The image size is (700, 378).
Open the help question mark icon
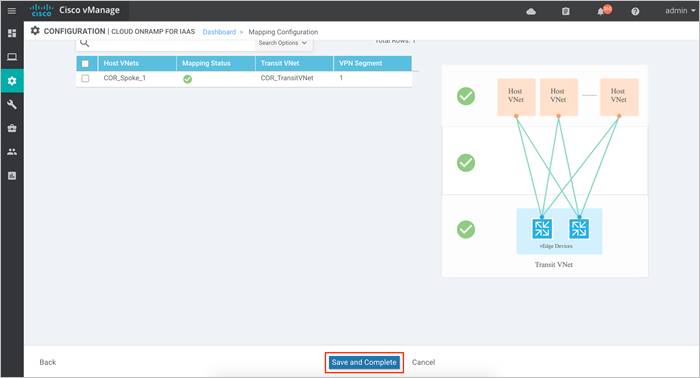(x=635, y=11)
